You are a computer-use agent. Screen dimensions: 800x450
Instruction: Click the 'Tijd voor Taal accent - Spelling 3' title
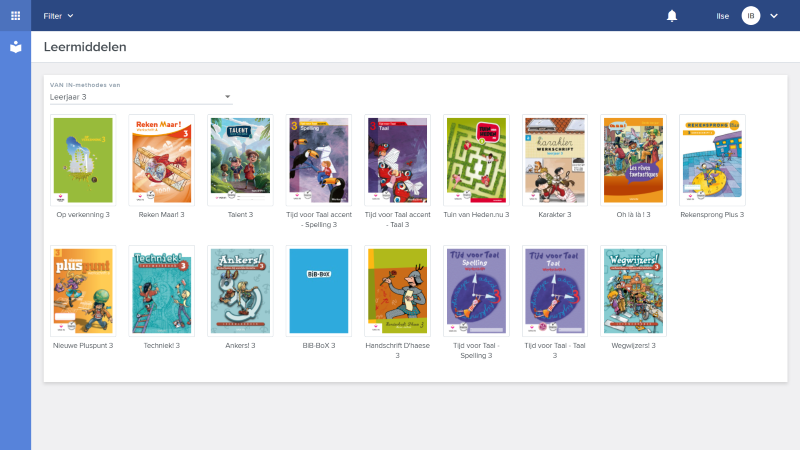(319, 220)
